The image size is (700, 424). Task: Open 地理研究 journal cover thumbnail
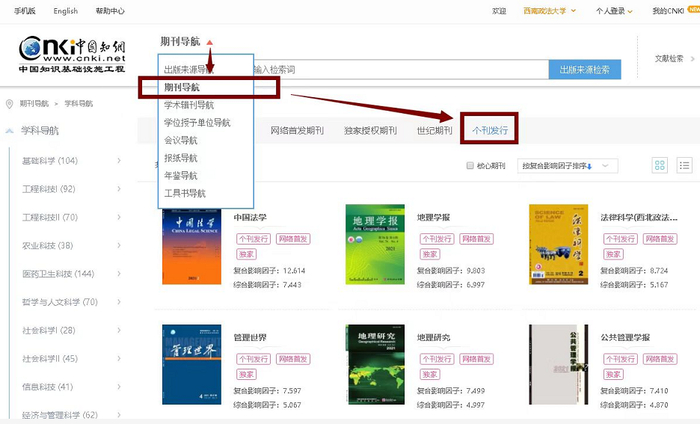[375, 364]
